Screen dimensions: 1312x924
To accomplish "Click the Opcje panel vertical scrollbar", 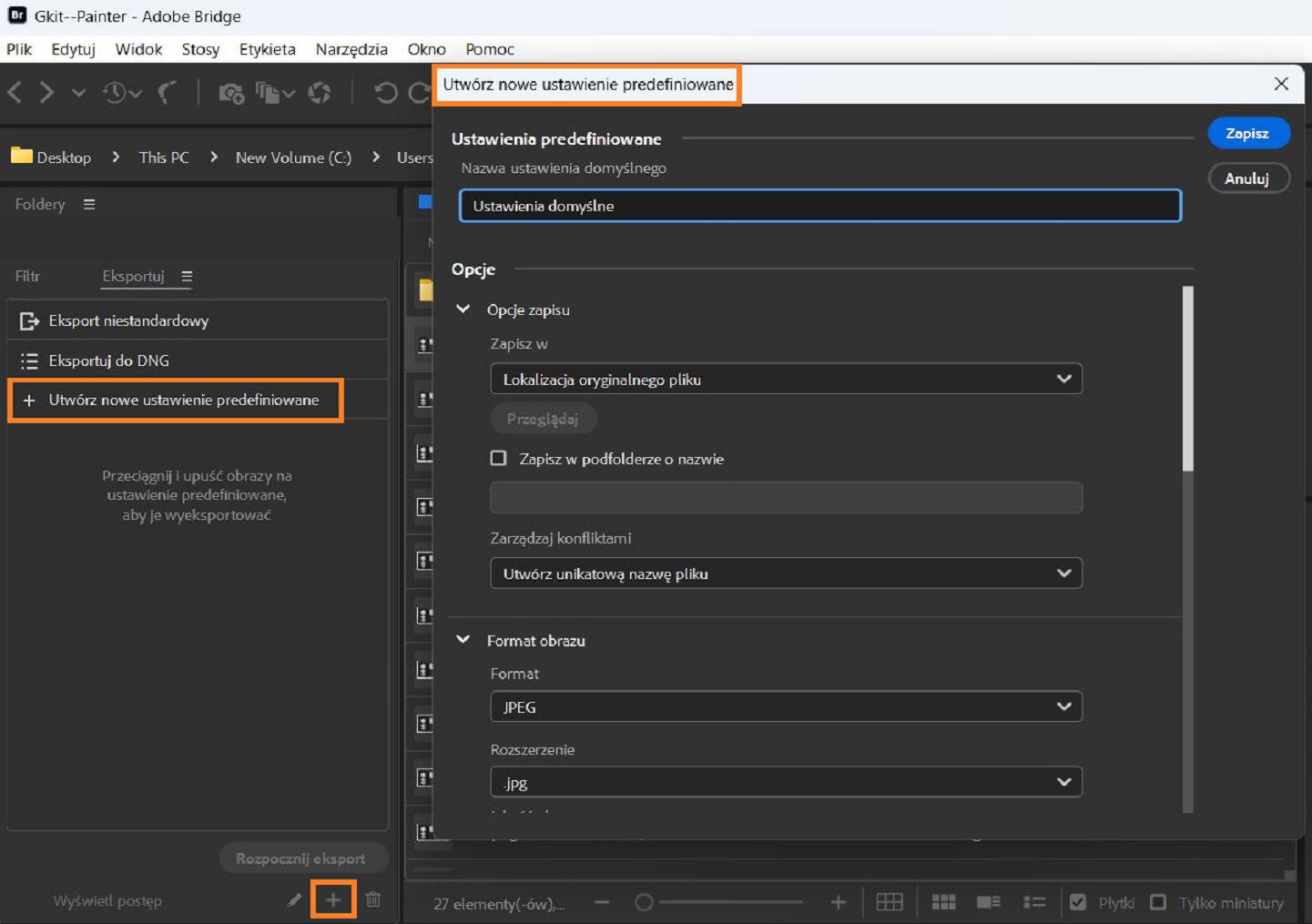I will [x=1187, y=378].
